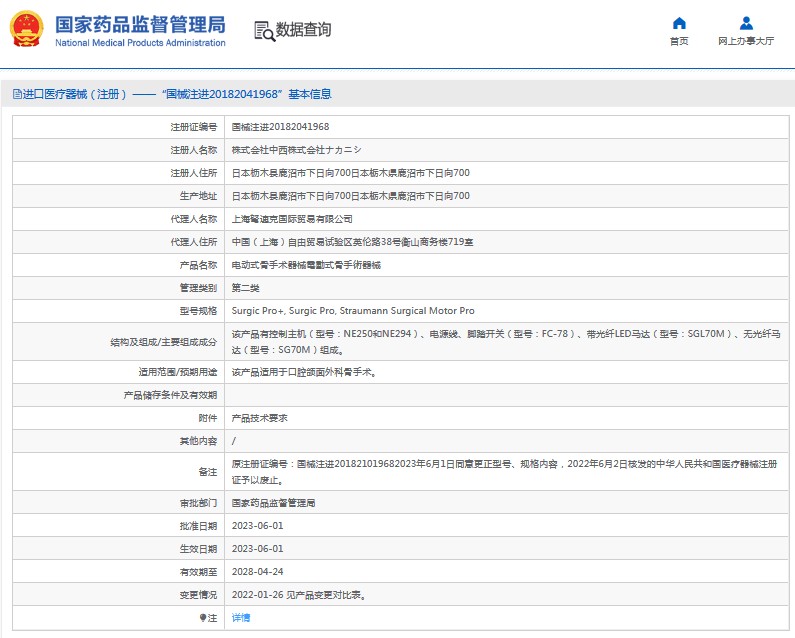Click the 管理类别 label cell

tap(119, 288)
